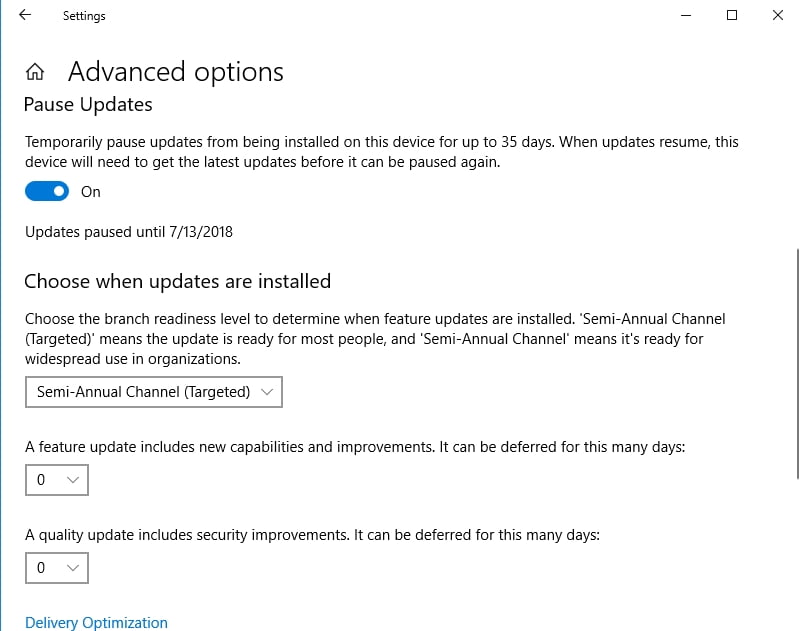Disable pausing of updates with the On switch
Viewport: 801px width, 631px height.
coord(46,191)
